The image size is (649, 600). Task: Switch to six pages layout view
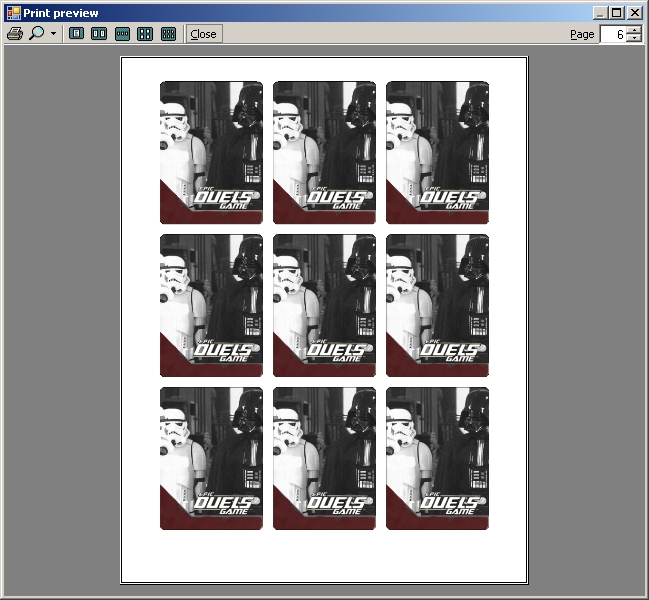tap(168, 34)
